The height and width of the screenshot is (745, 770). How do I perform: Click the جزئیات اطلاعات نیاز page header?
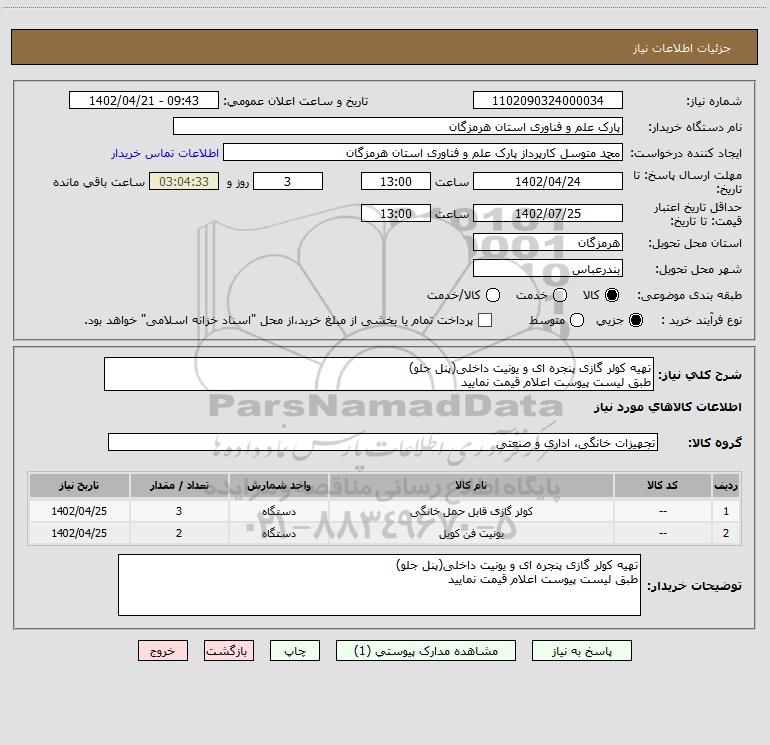tap(681, 48)
